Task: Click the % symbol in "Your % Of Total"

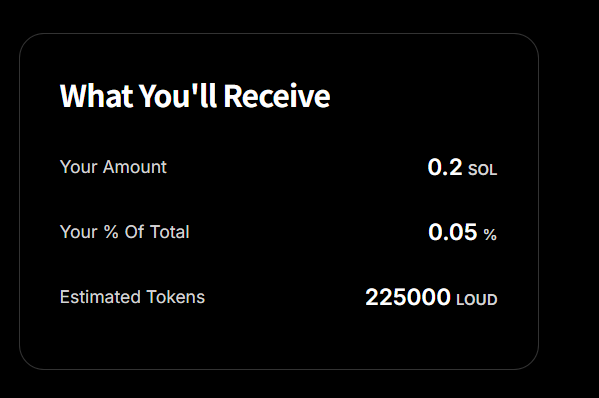Action: (x=111, y=232)
